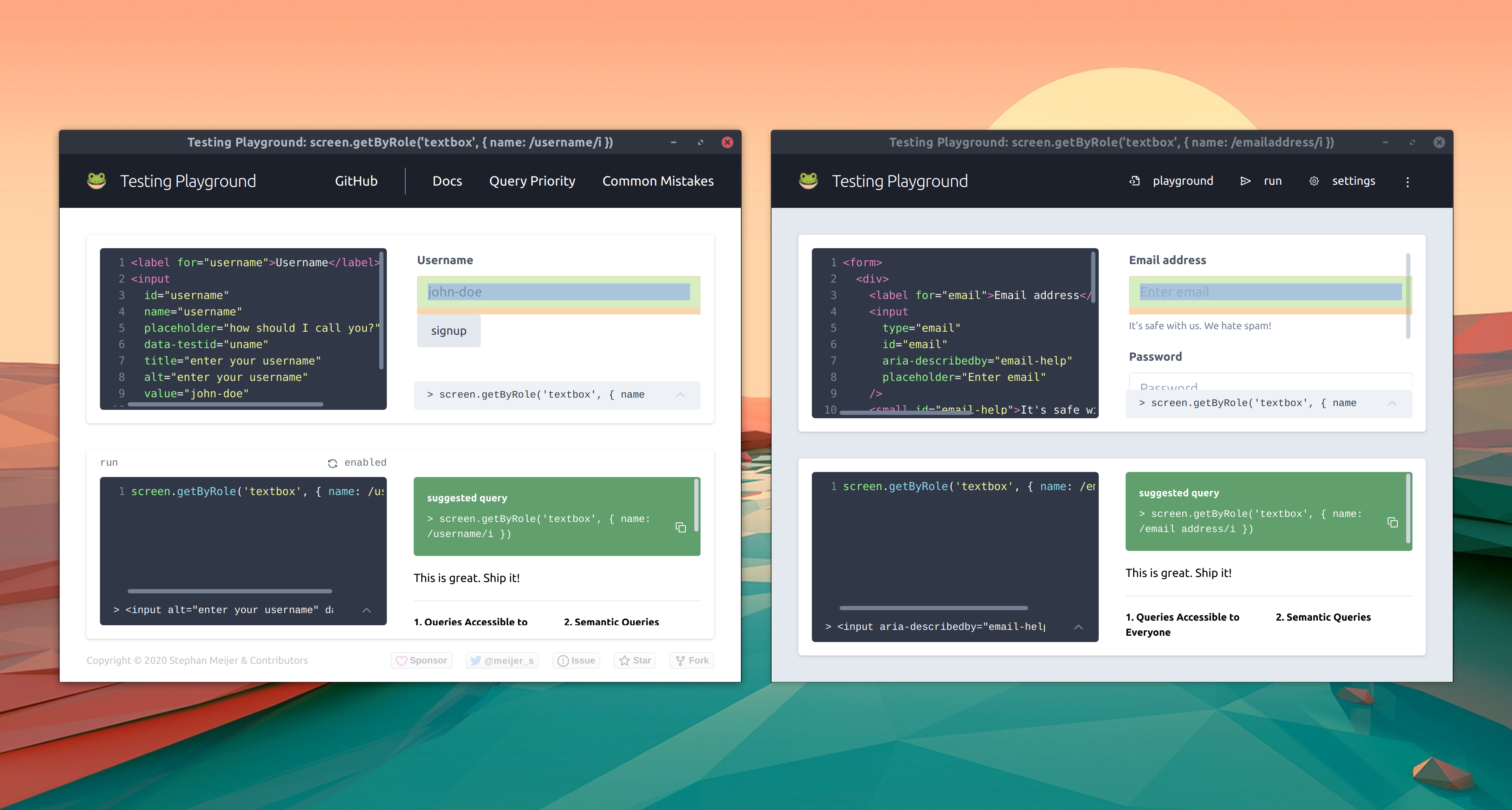Click the getByRole query line in left editor
Image resolution: width=1512 pixels, height=810 pixels.
coord(257,491)
